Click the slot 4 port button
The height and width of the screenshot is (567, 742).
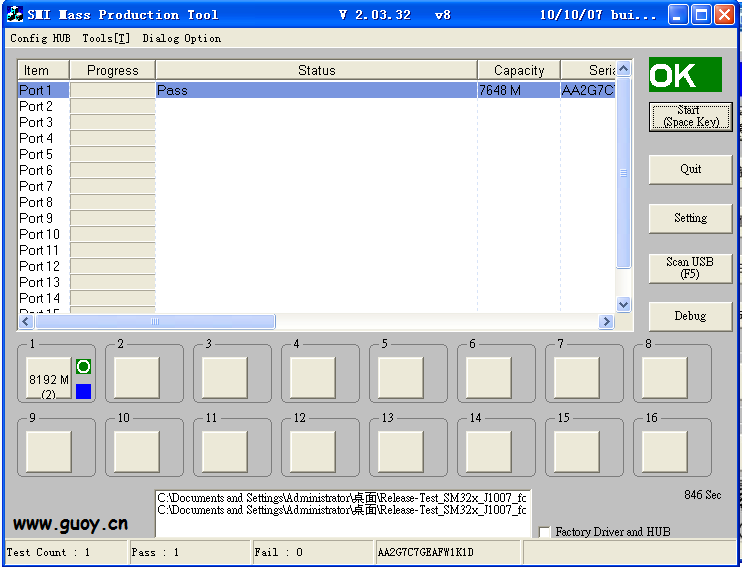click(313, 378)
